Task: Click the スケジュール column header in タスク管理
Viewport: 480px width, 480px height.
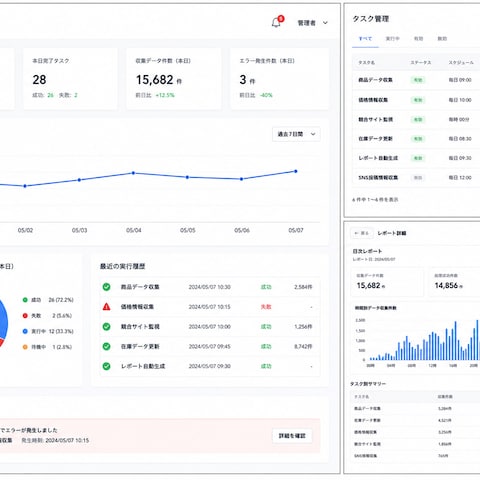Action: pos(461,63)
